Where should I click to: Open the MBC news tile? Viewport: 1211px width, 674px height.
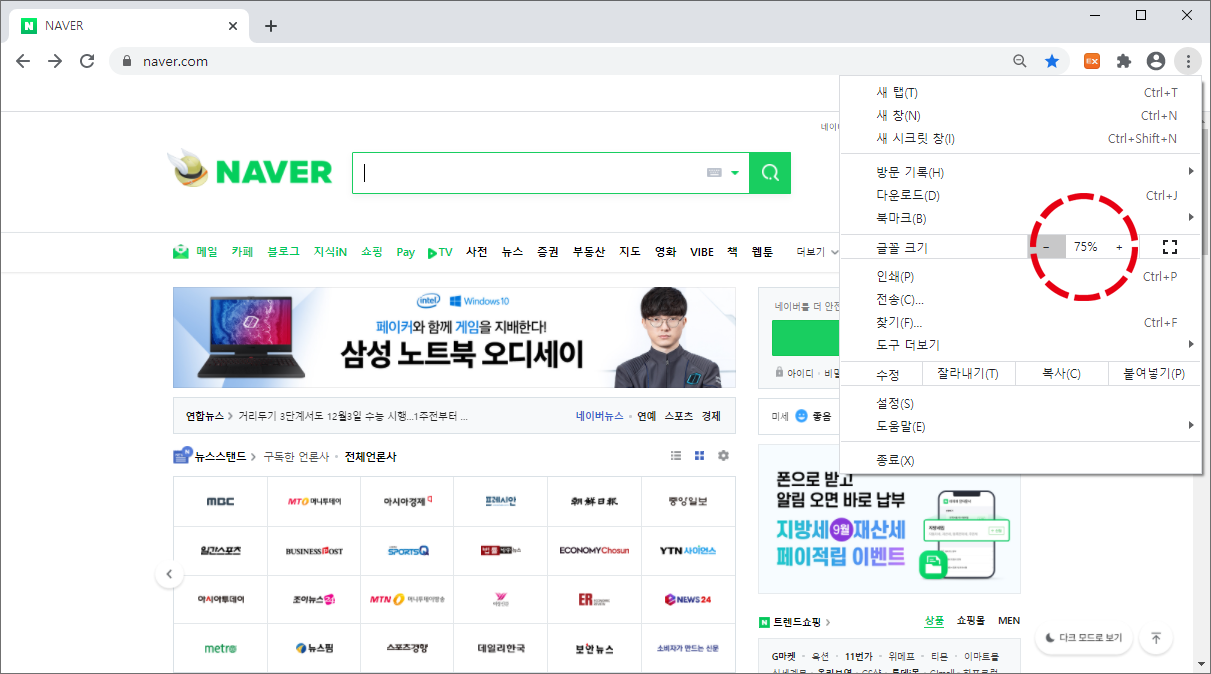pyautogui.click(x=220, y=501)
